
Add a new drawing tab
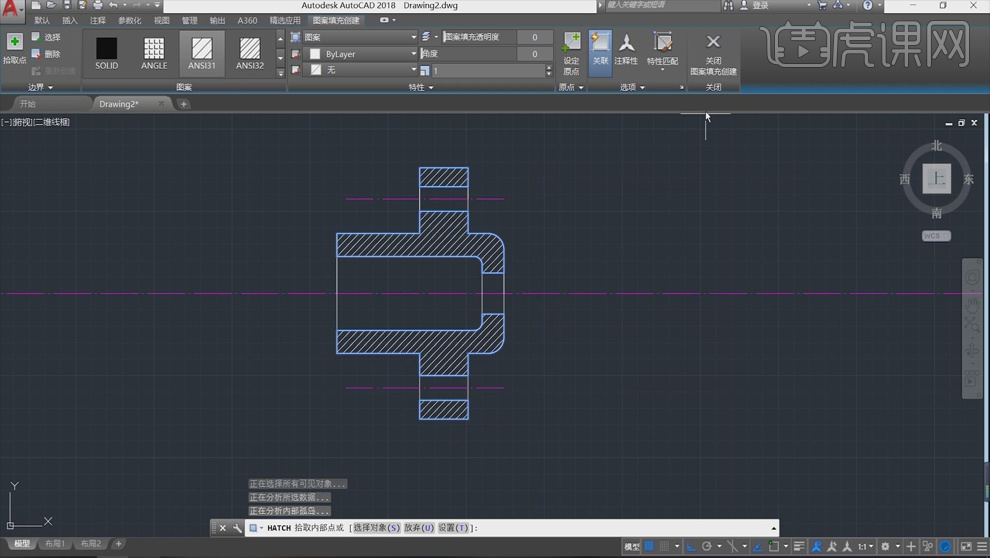[183, 104]
